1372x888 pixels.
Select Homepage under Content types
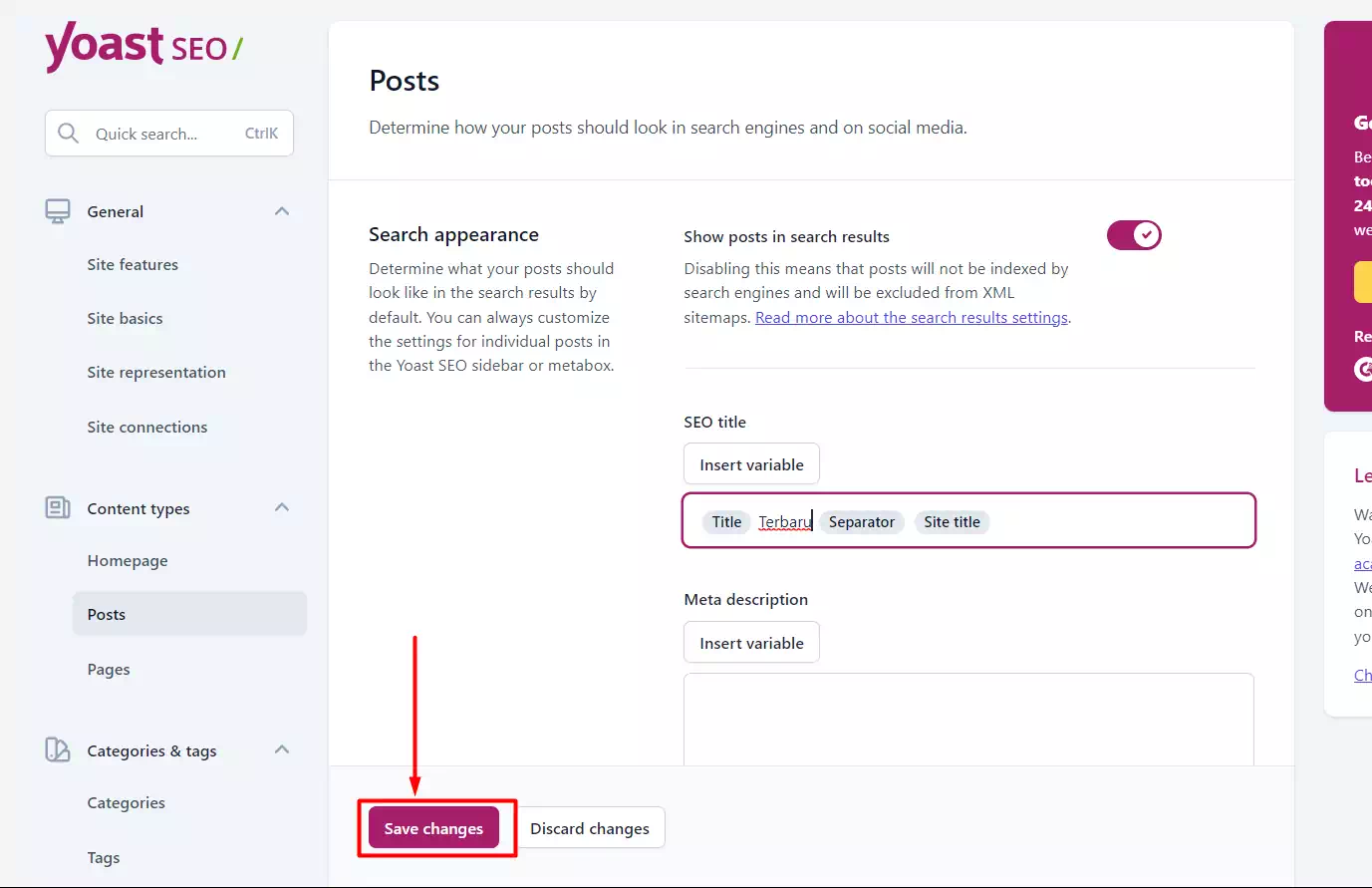pos(128,560)
